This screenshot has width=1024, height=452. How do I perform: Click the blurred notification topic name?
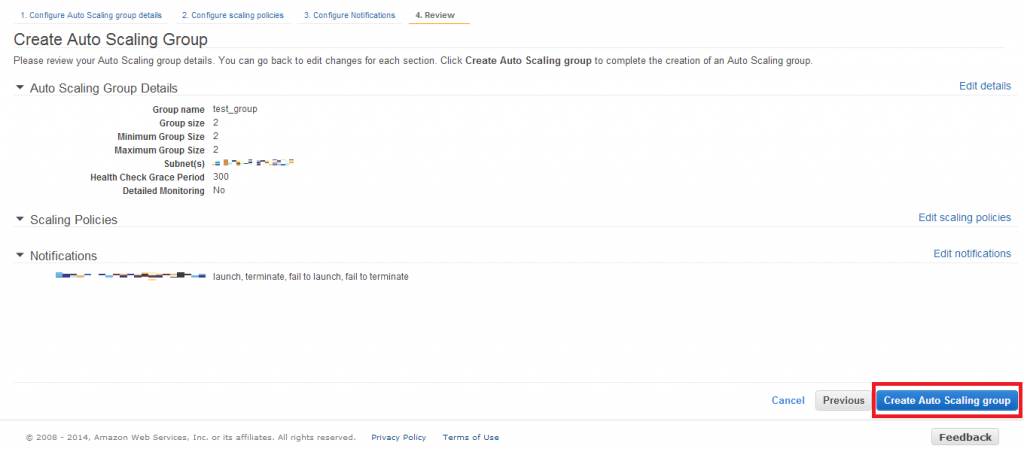tap(131, 276)
